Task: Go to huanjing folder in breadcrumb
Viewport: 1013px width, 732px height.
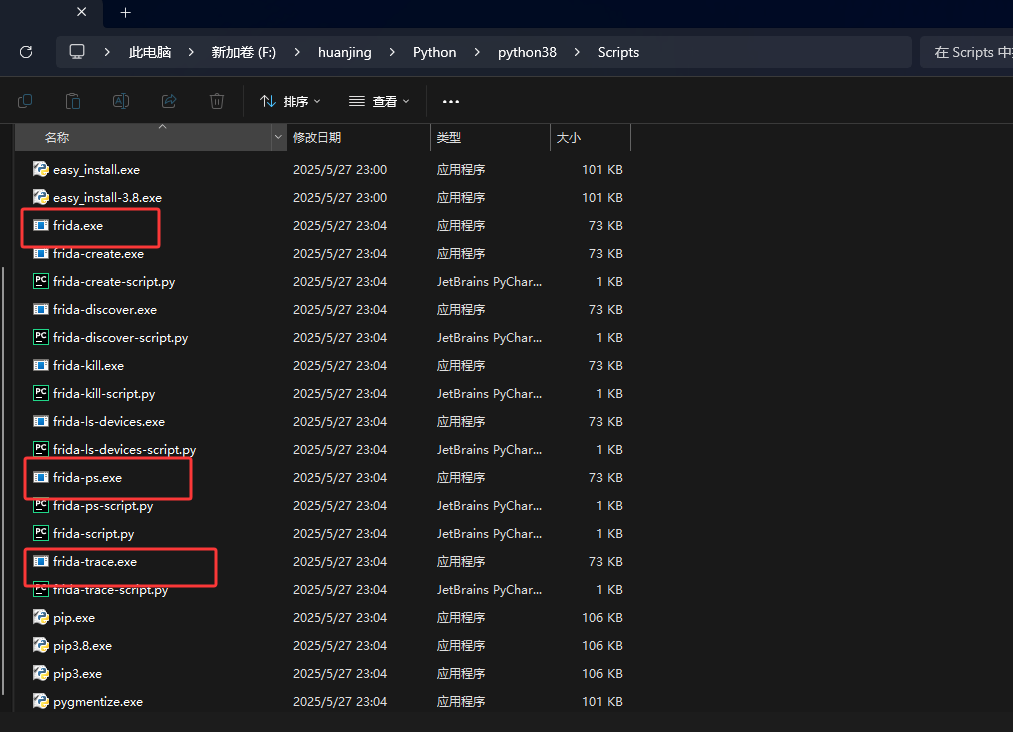Action: 344,52
